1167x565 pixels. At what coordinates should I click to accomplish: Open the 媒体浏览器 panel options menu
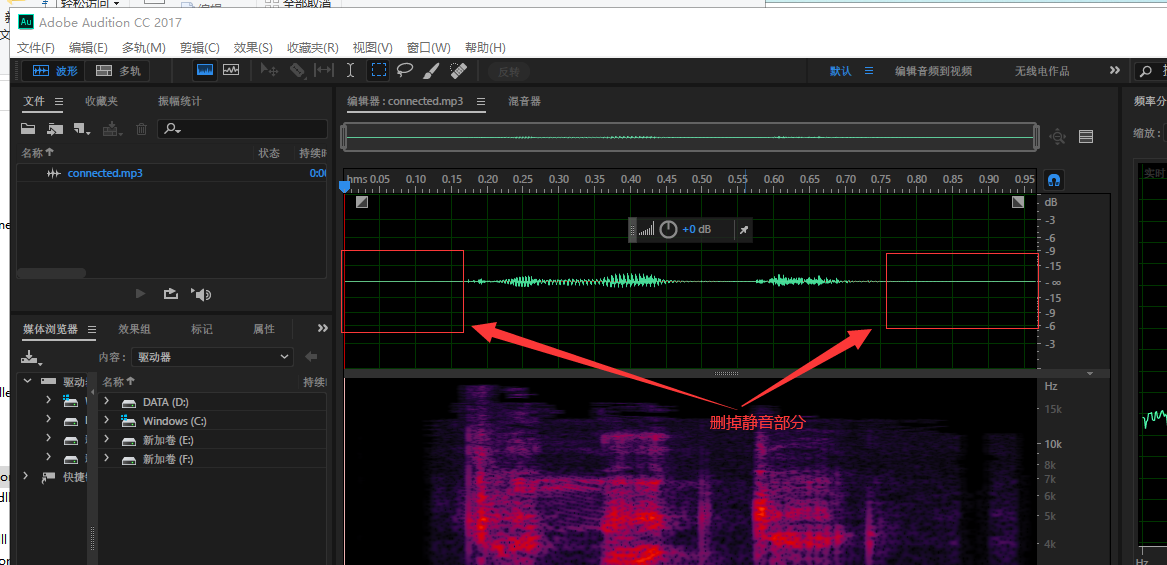92,329
